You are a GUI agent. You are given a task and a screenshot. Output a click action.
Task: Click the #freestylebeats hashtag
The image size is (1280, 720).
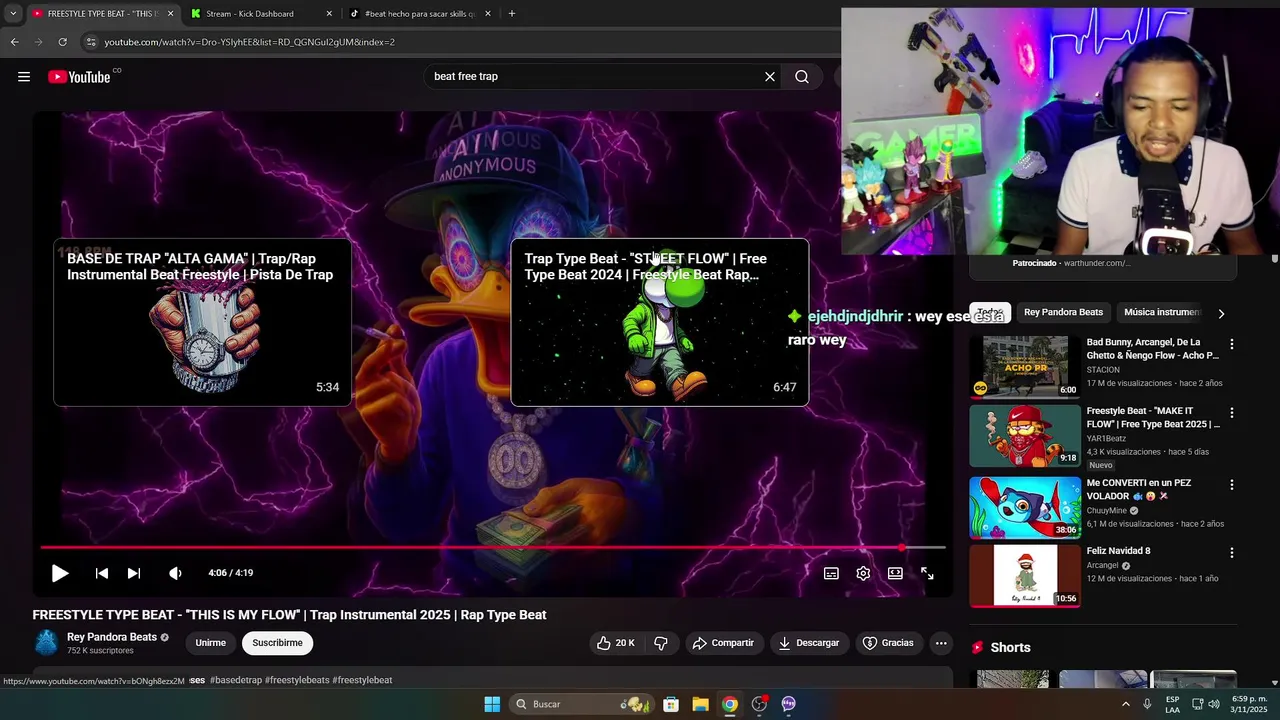pos(297,680)
